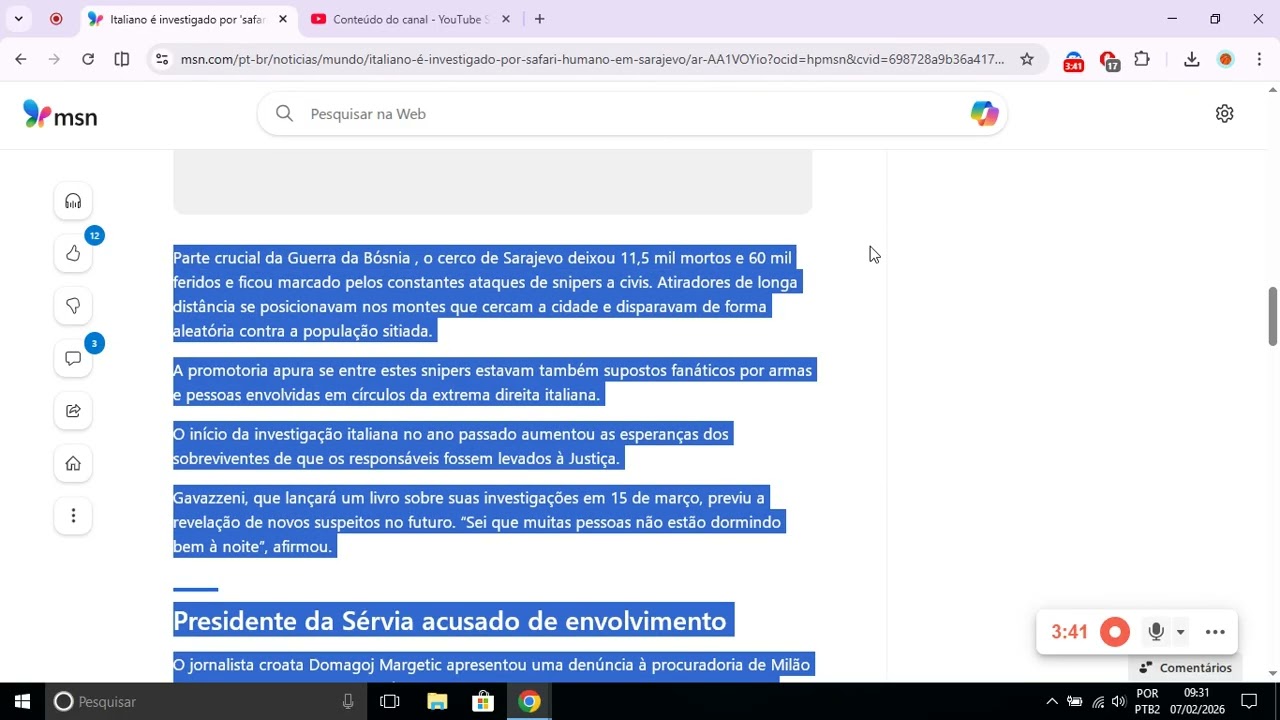Open the tab search dropdown arrow

click(18, 19)
